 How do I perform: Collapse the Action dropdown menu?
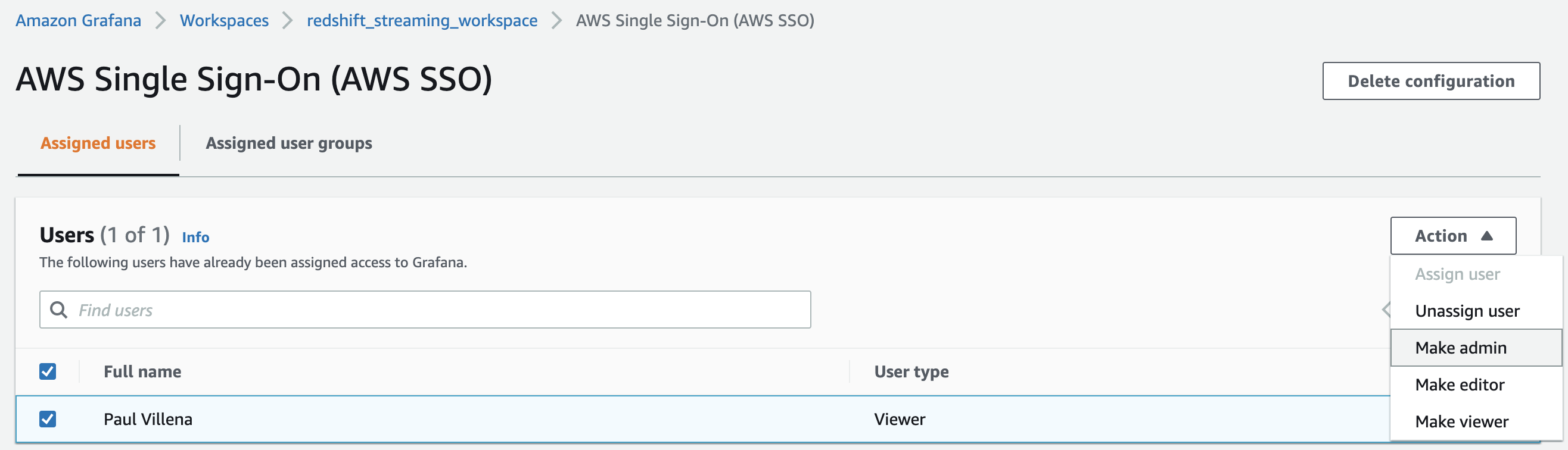tap(1452, 236)
